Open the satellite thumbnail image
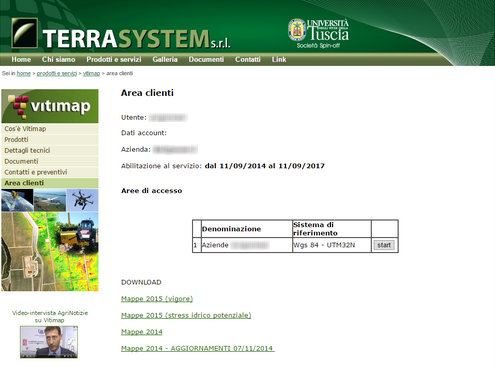The width and height of the screenshot is (495, 370). click(17, 200)
